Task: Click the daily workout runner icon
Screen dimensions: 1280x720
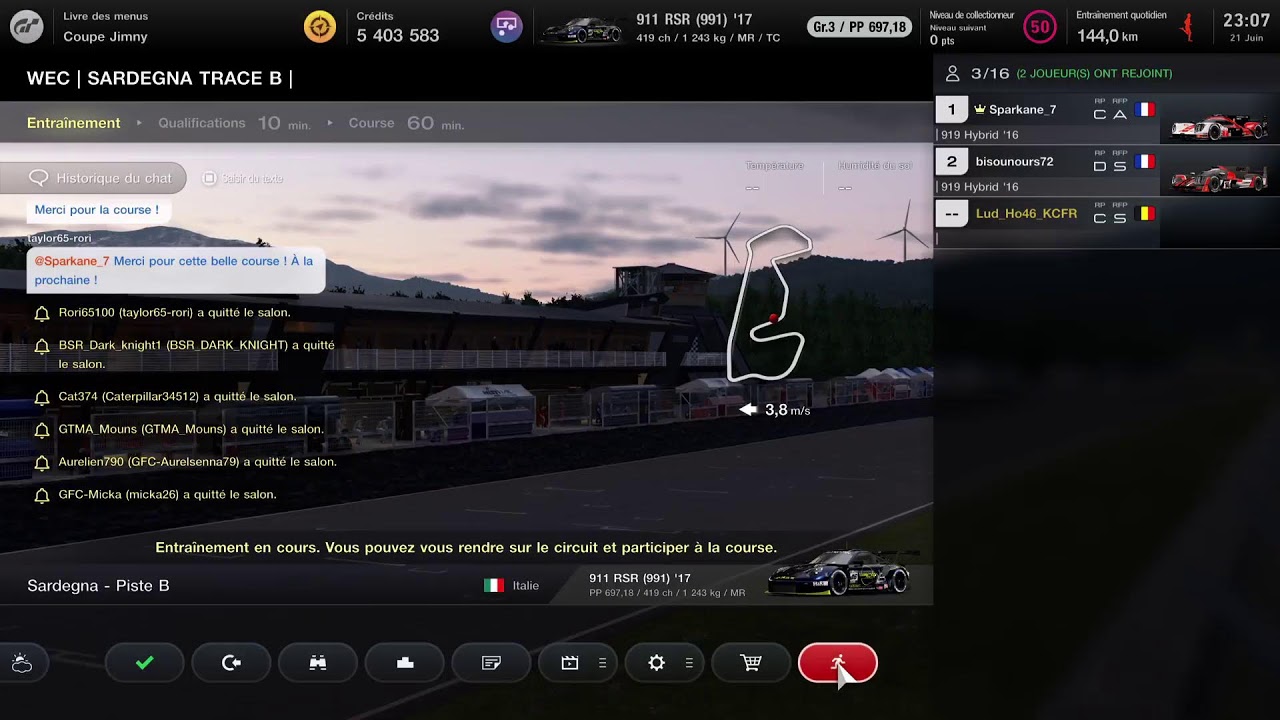Action: coord(1187,27)
